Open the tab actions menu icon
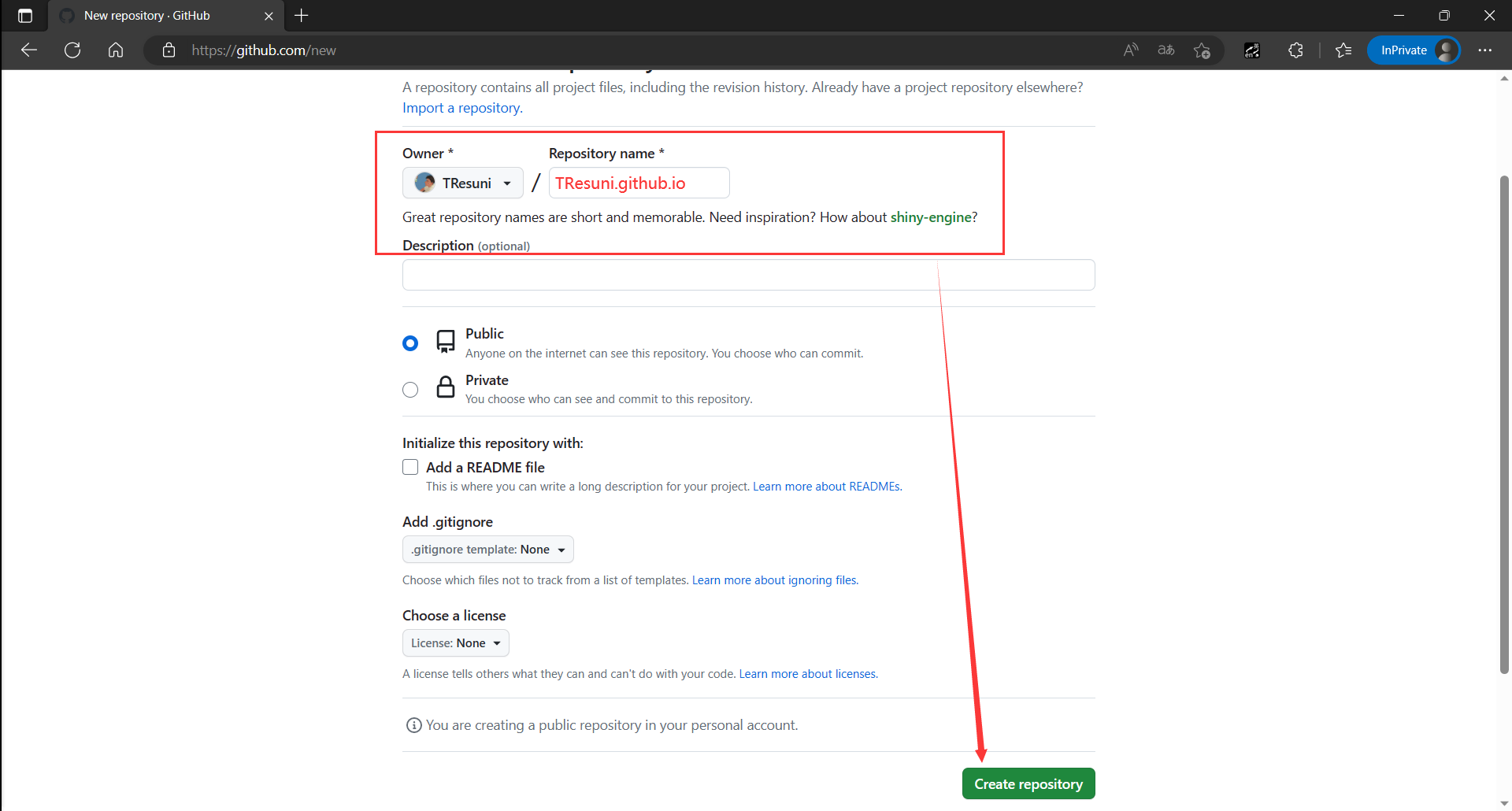Screen dimensions: 1512x811 pos(25,16)
